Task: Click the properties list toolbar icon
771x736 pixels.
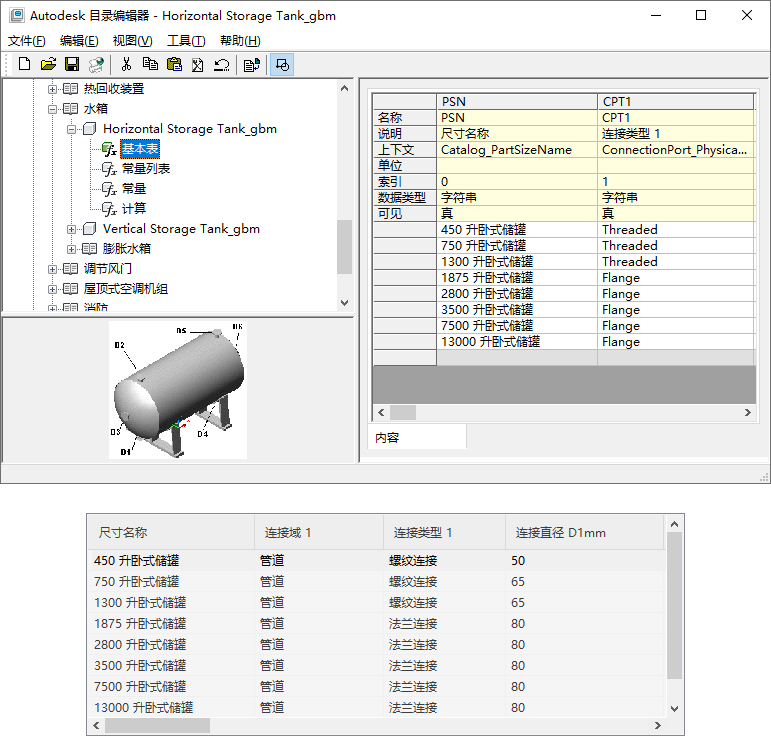Action: (252, 65)
